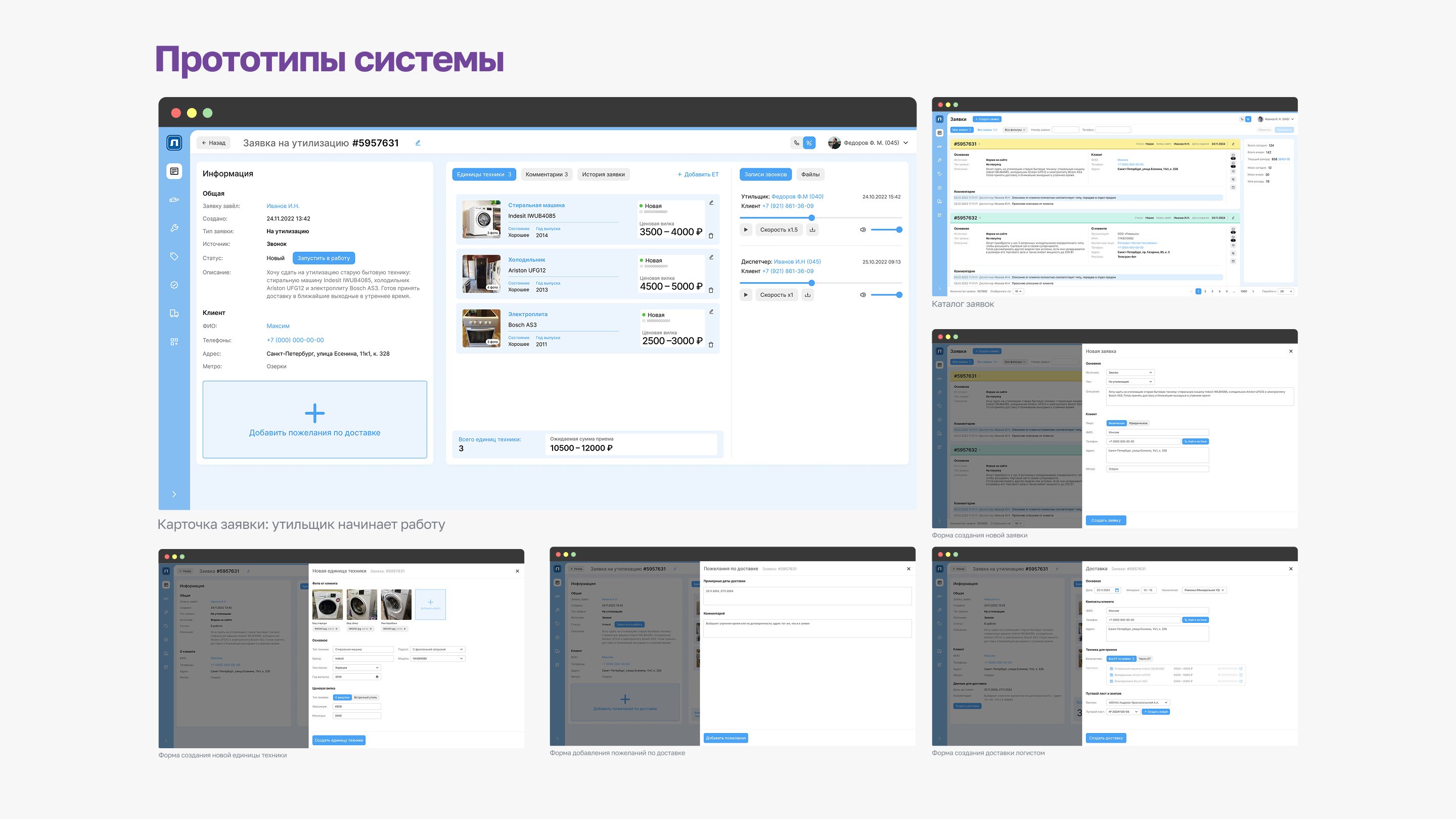This screenshot has width=1456, height=819.
Task: Uncheck Холодильник Ariston UFG12 in delivery form
Action: coord(1111,675)
